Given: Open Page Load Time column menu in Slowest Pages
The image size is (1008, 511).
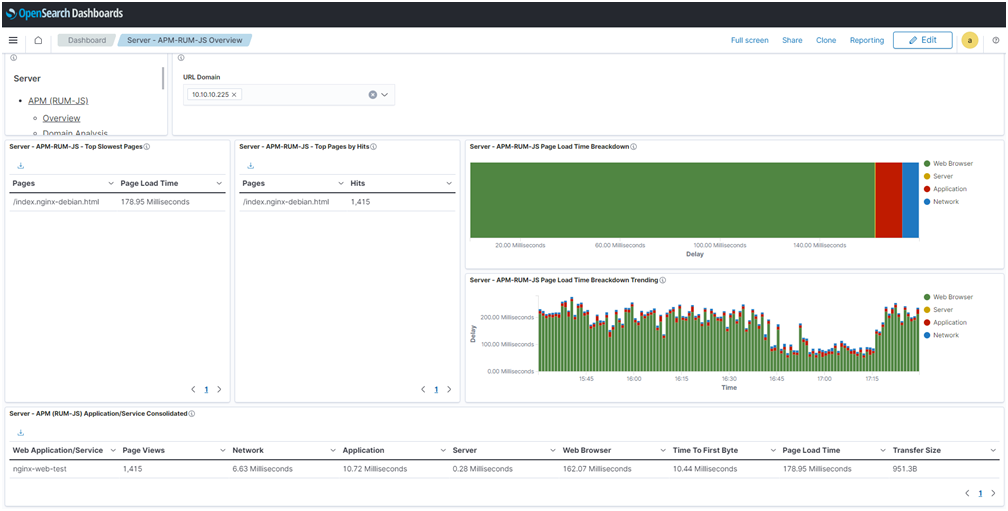Looking at the screenshot, I should pyautogui.click(x=219, y=183).
